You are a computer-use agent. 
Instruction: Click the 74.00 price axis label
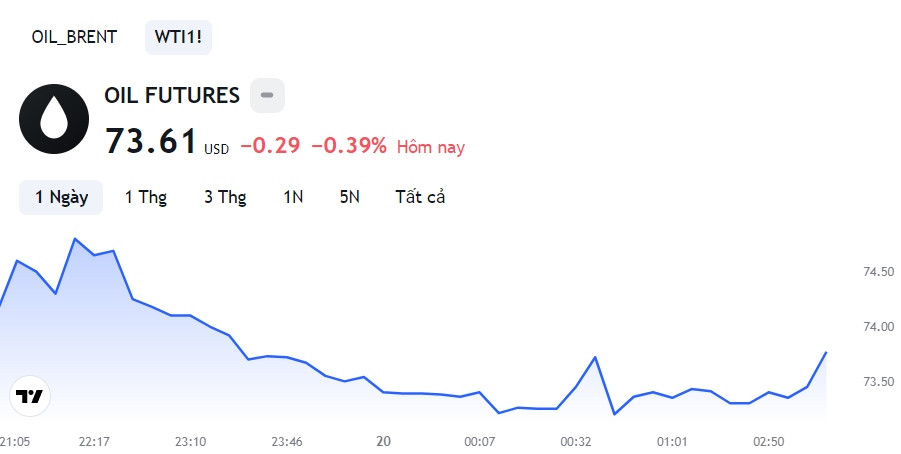click(879, 326)
